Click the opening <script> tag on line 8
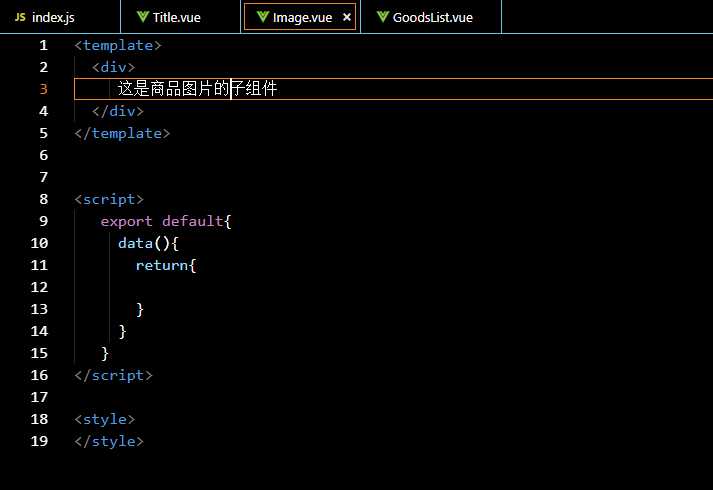The height and width of the screenshot is (490, 713). (x=109, y=199)
